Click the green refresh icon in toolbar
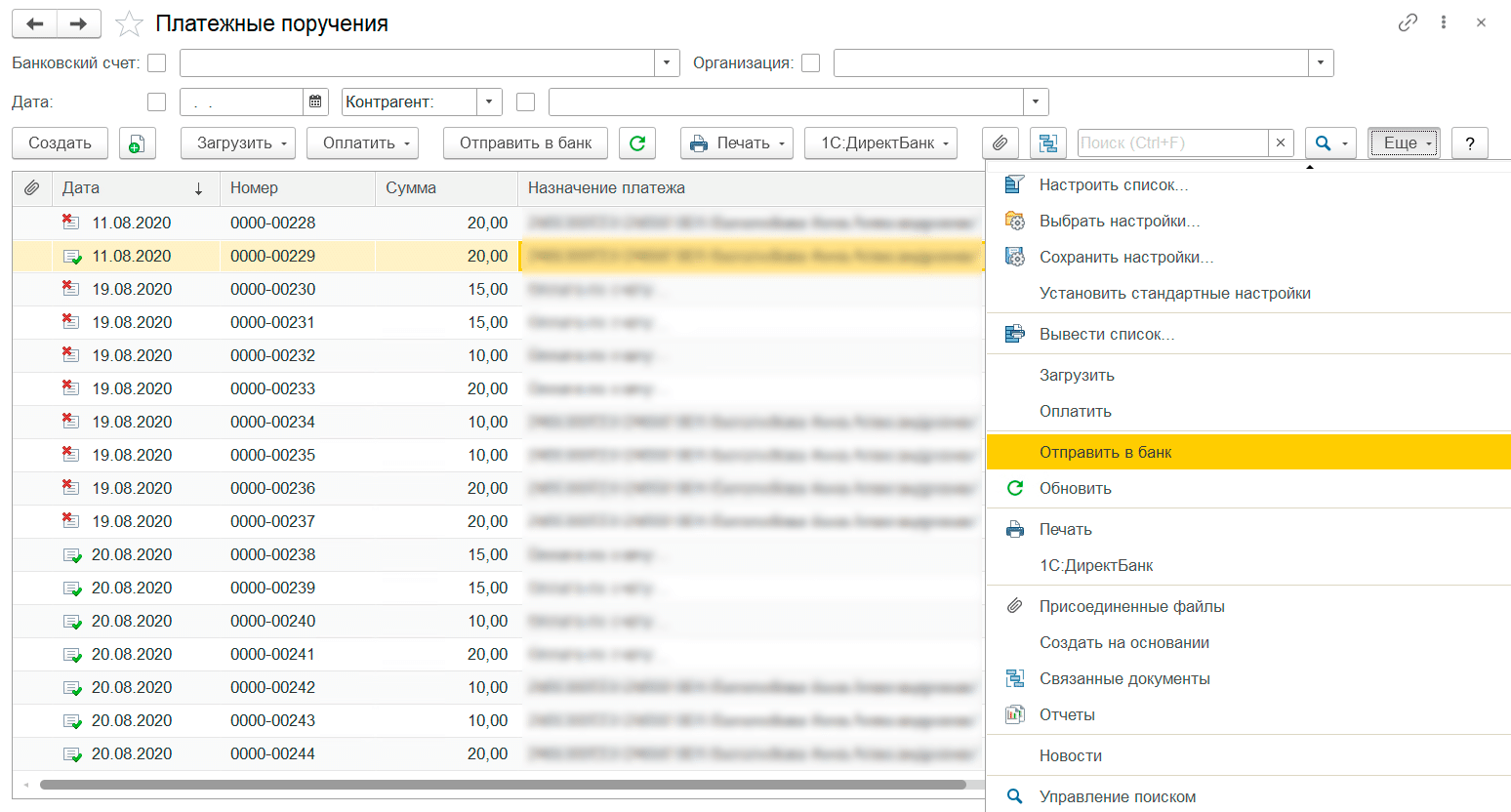Image resolution: width=1511 pixels, height=812 pixels. pos(637,143)
